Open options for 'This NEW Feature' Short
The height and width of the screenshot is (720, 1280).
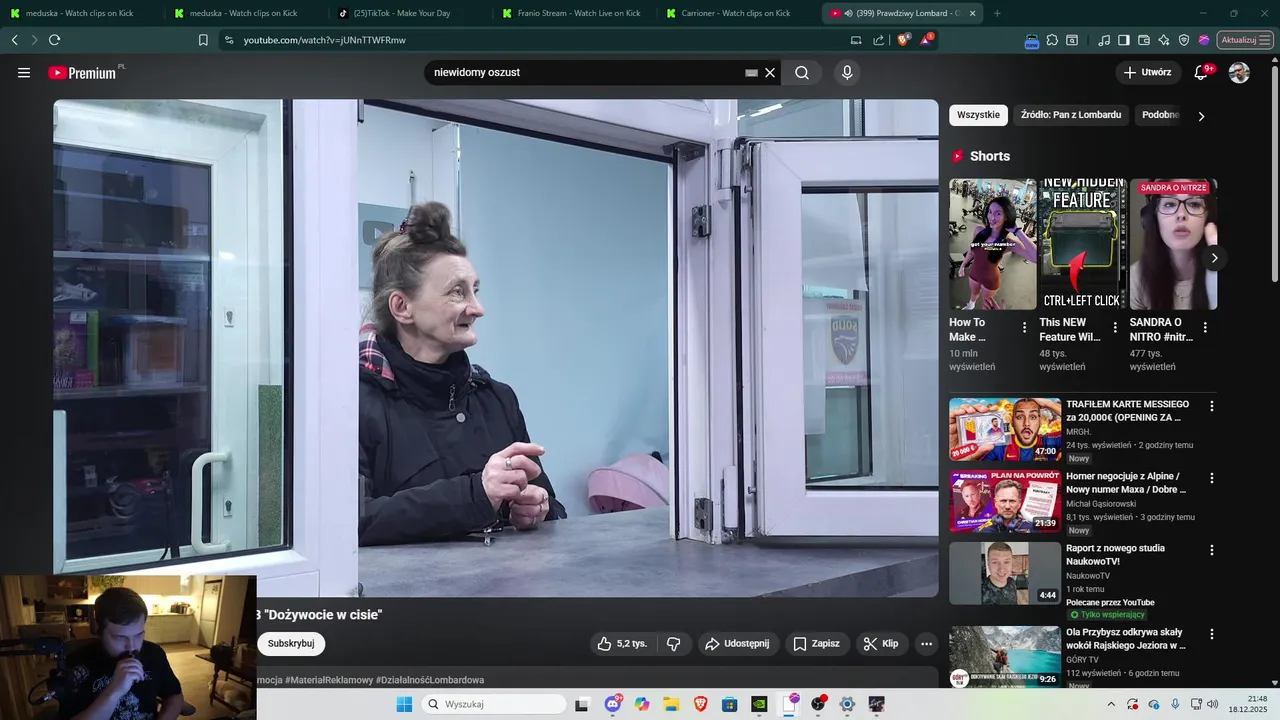click(1115, 328)
